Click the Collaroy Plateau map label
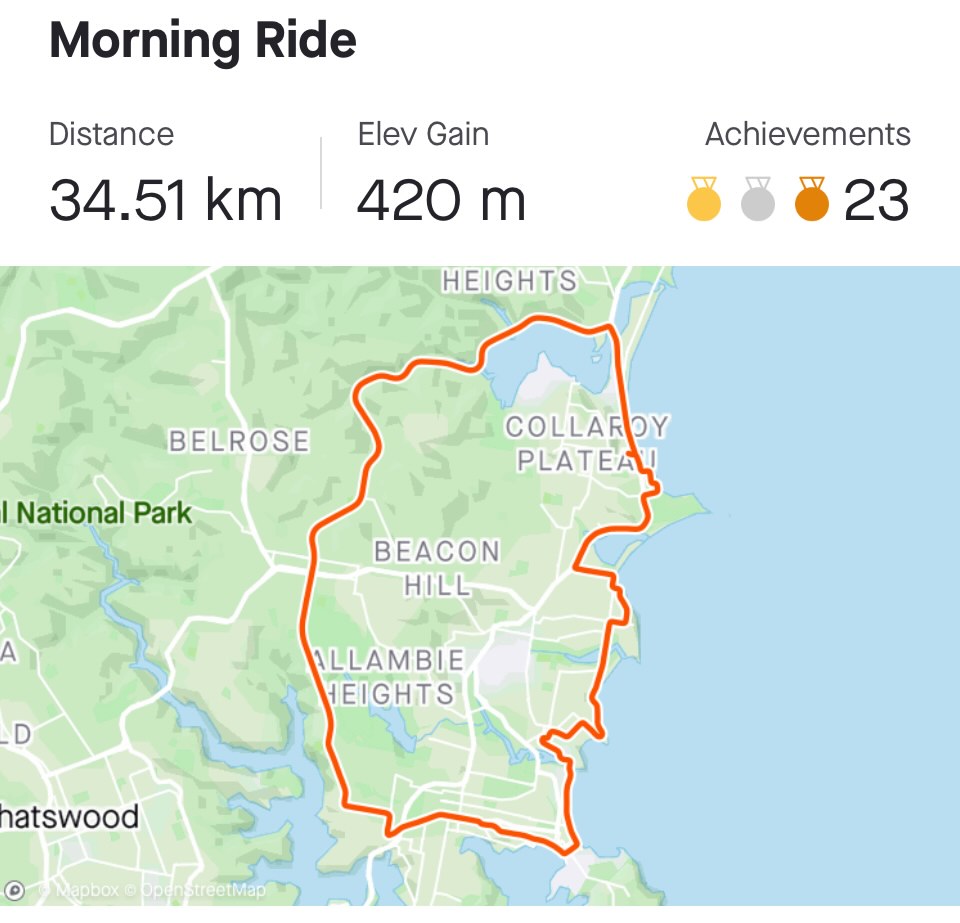 click(585, 443)
